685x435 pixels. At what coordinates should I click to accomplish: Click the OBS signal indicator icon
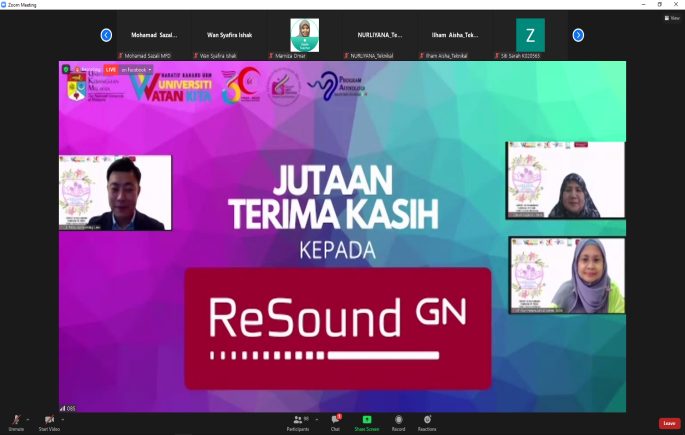click(64, 408)
